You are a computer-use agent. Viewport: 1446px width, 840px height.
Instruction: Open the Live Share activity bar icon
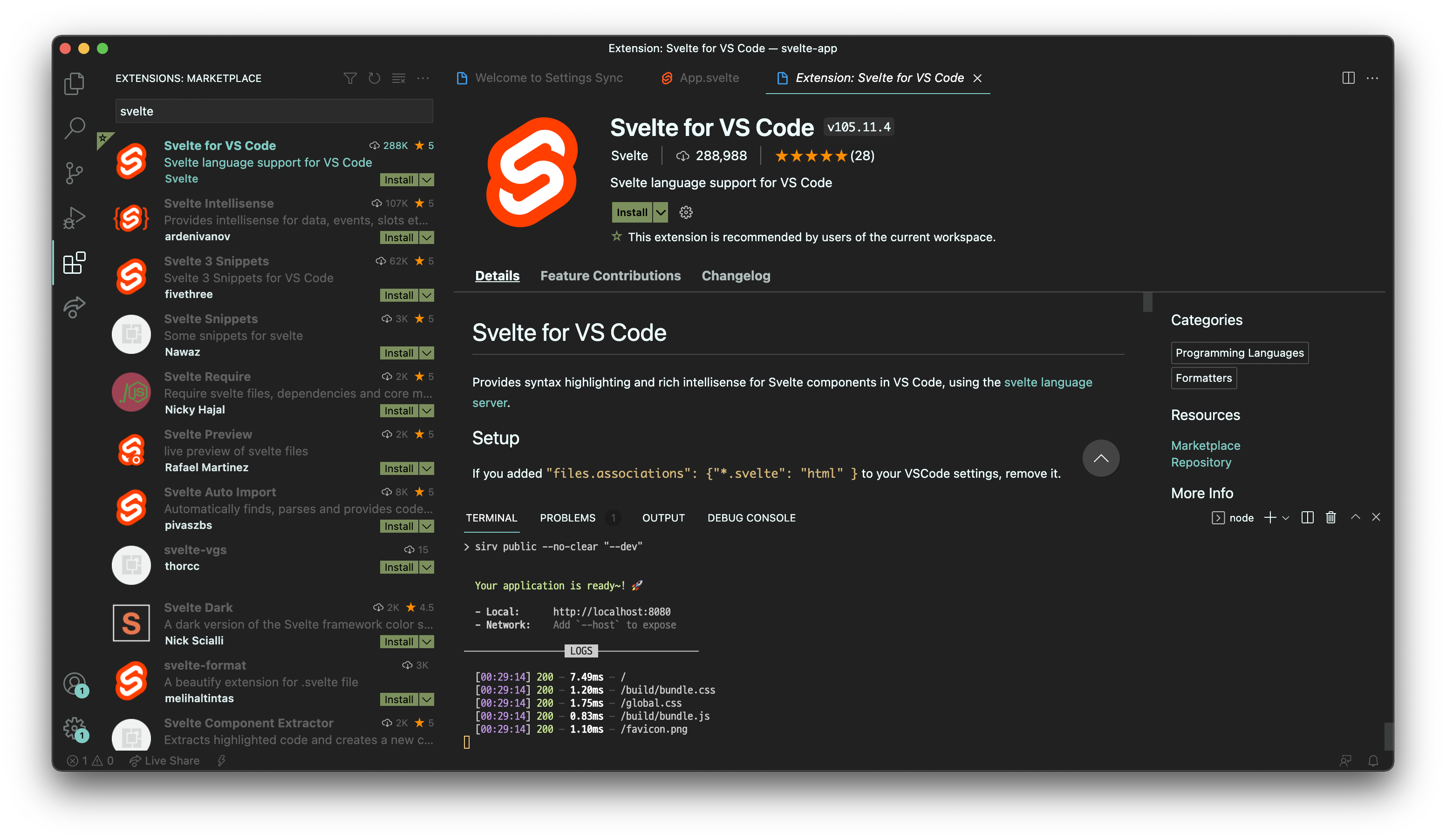74,307
